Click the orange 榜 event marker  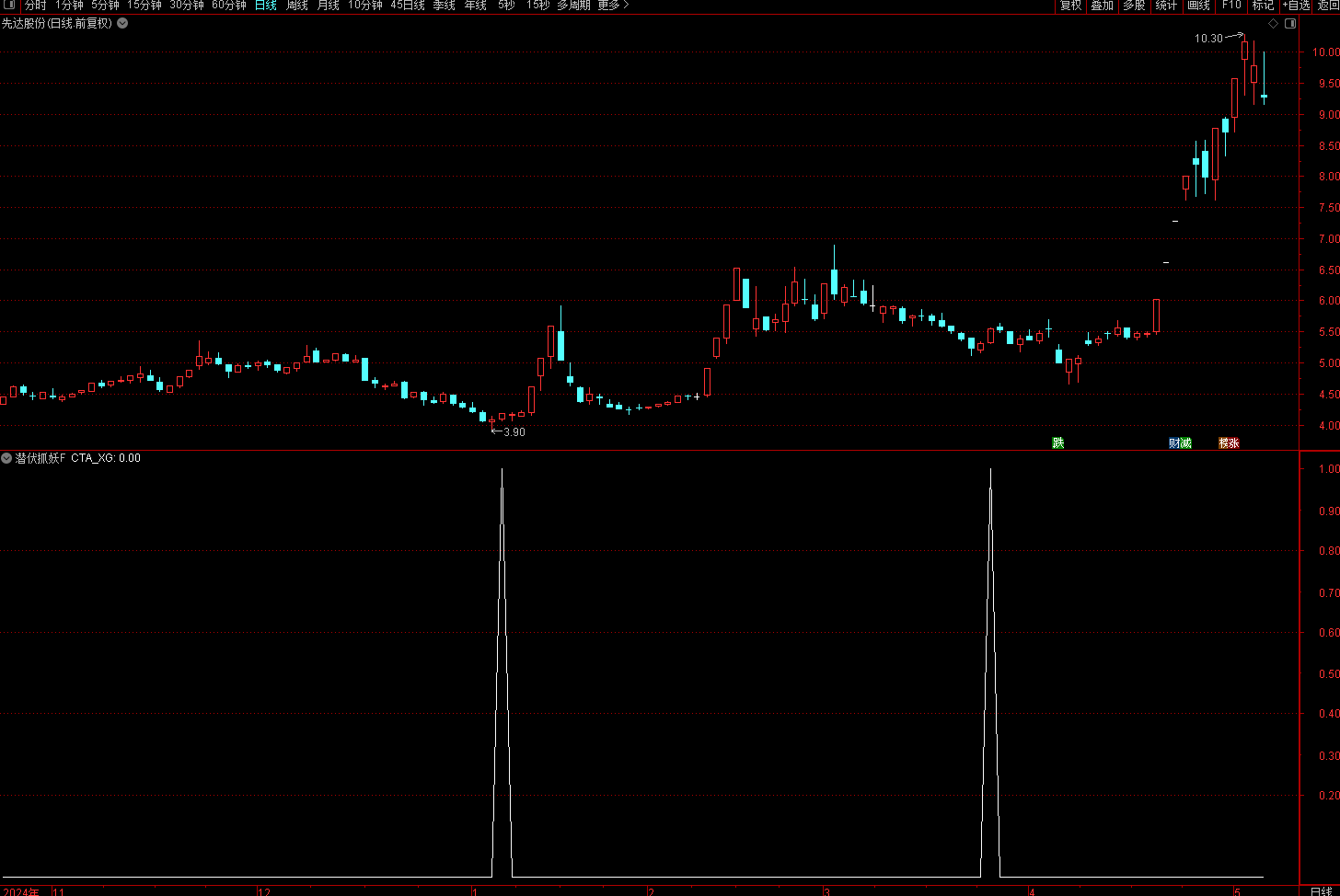tap(1224, 442)
